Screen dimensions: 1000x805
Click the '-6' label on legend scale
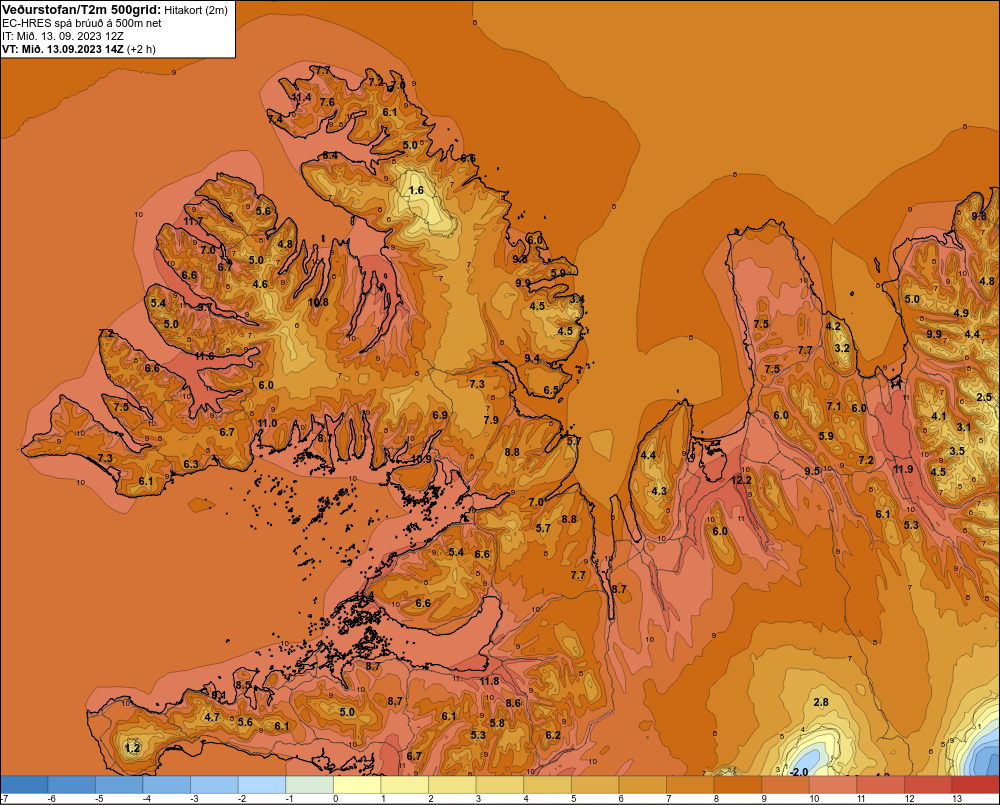(x=52, y=799)
